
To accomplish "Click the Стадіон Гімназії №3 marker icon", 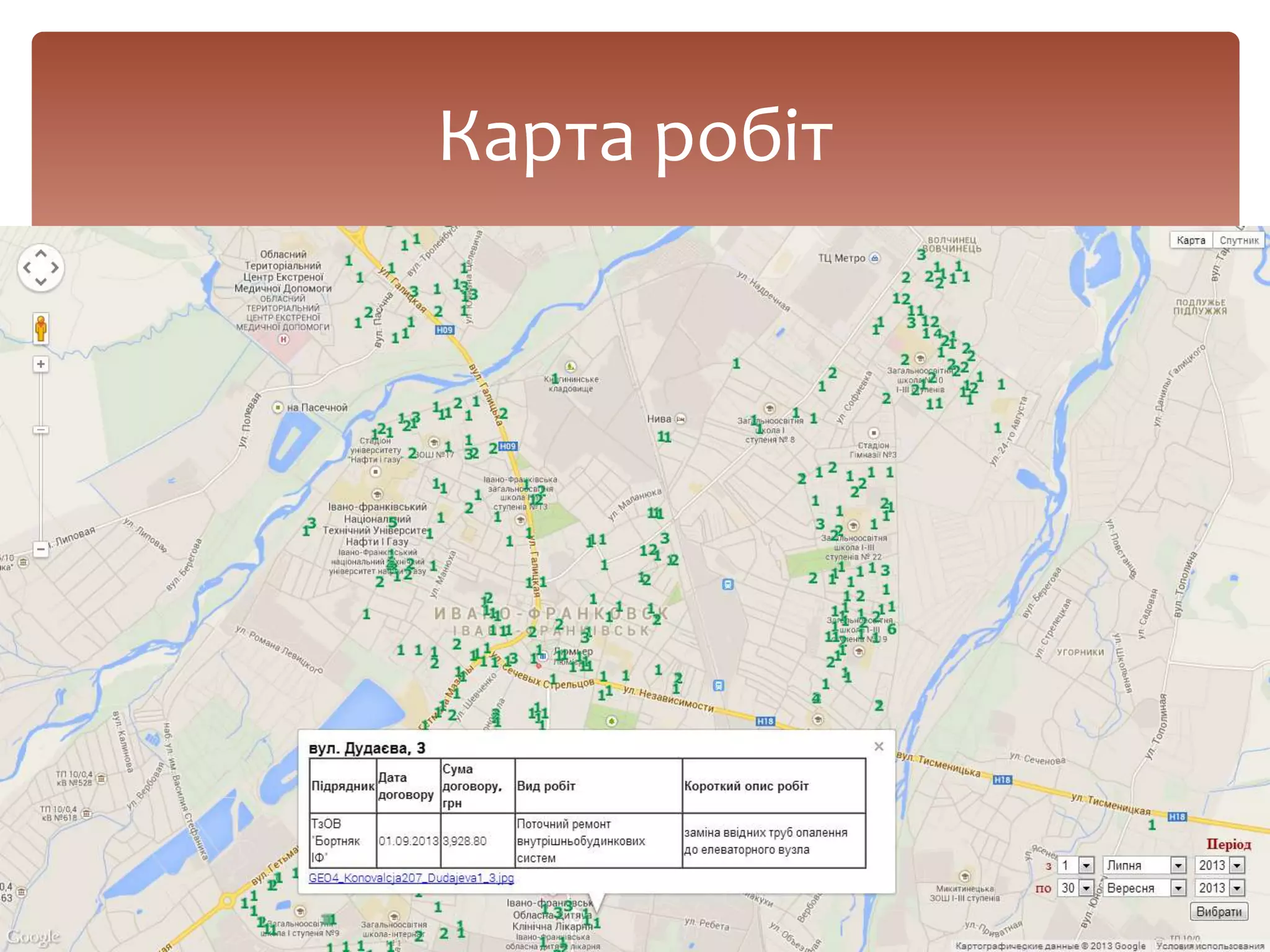I will coord(874,433).
